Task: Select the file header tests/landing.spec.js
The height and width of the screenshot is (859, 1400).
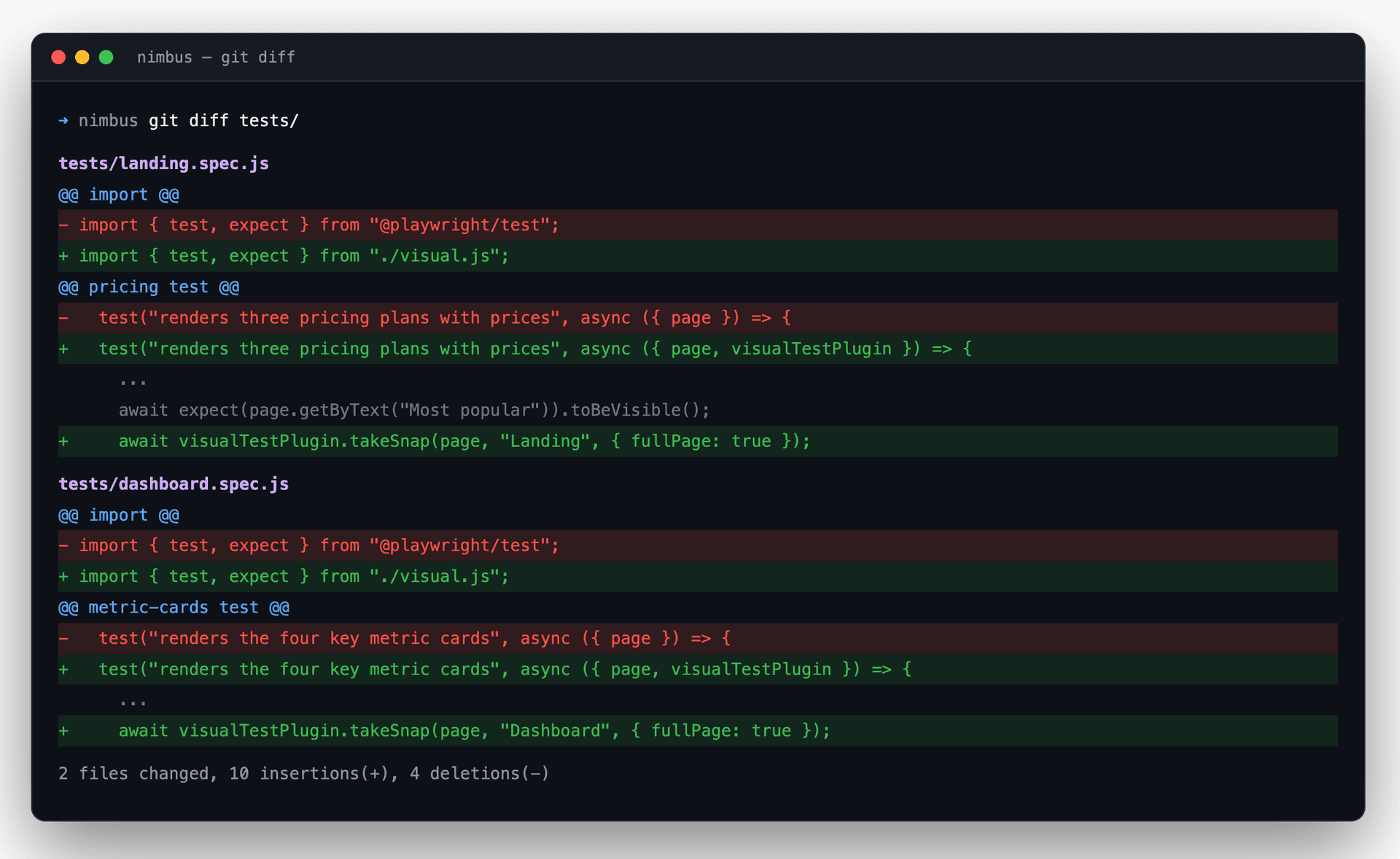Action: pos(163,163)
